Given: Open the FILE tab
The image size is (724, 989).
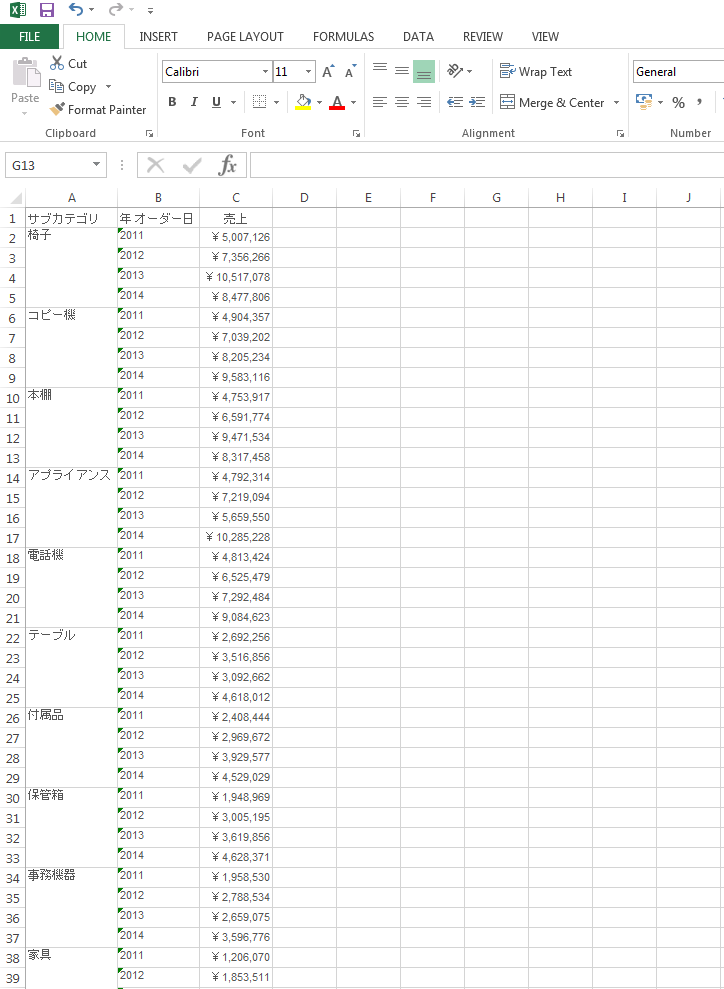Looking at the screenshot, I should point(30,37).
